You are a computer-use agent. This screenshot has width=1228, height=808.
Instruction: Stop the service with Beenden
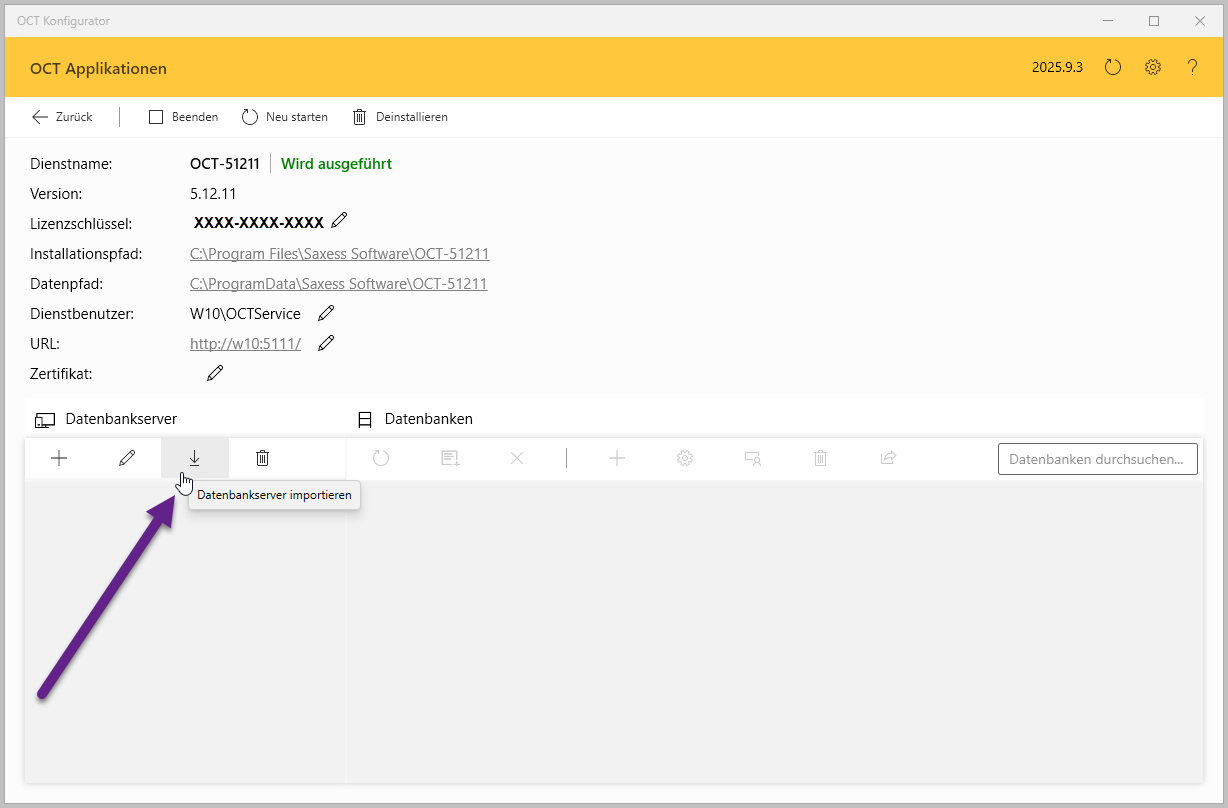pyautogui.click(x=184, y=117)
